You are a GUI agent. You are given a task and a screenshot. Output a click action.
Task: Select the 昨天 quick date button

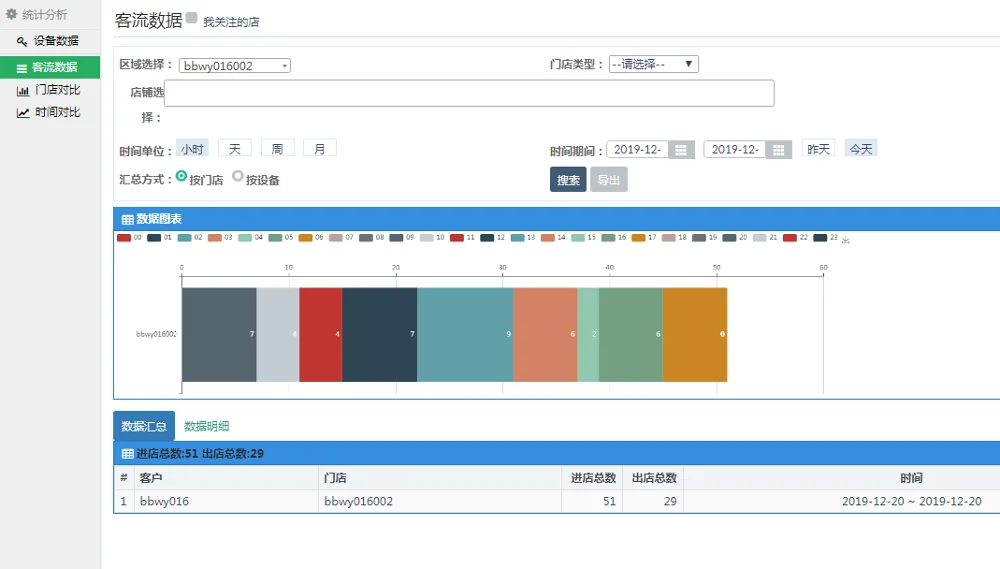tap(818, 148)
